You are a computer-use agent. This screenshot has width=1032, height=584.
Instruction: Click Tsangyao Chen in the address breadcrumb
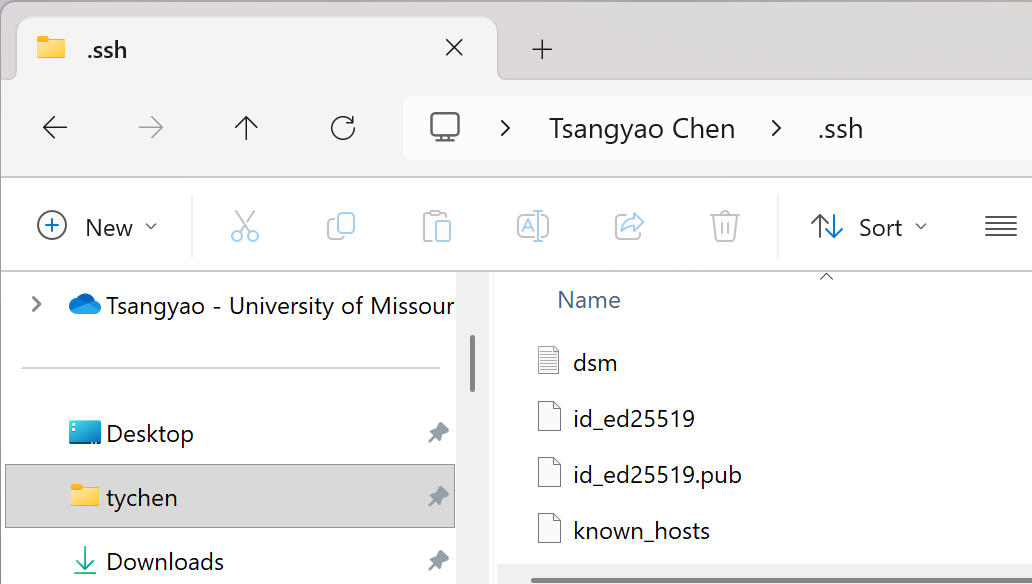tap(642, 129)
